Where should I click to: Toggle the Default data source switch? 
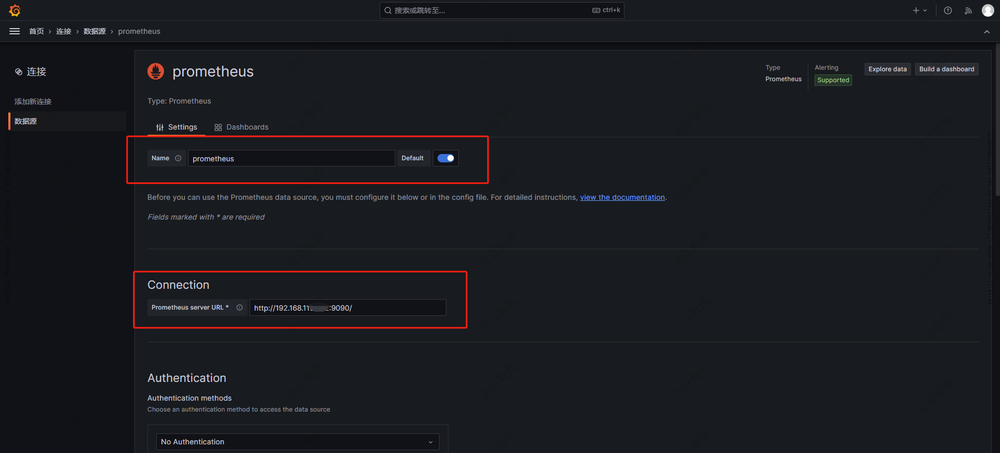446,158
